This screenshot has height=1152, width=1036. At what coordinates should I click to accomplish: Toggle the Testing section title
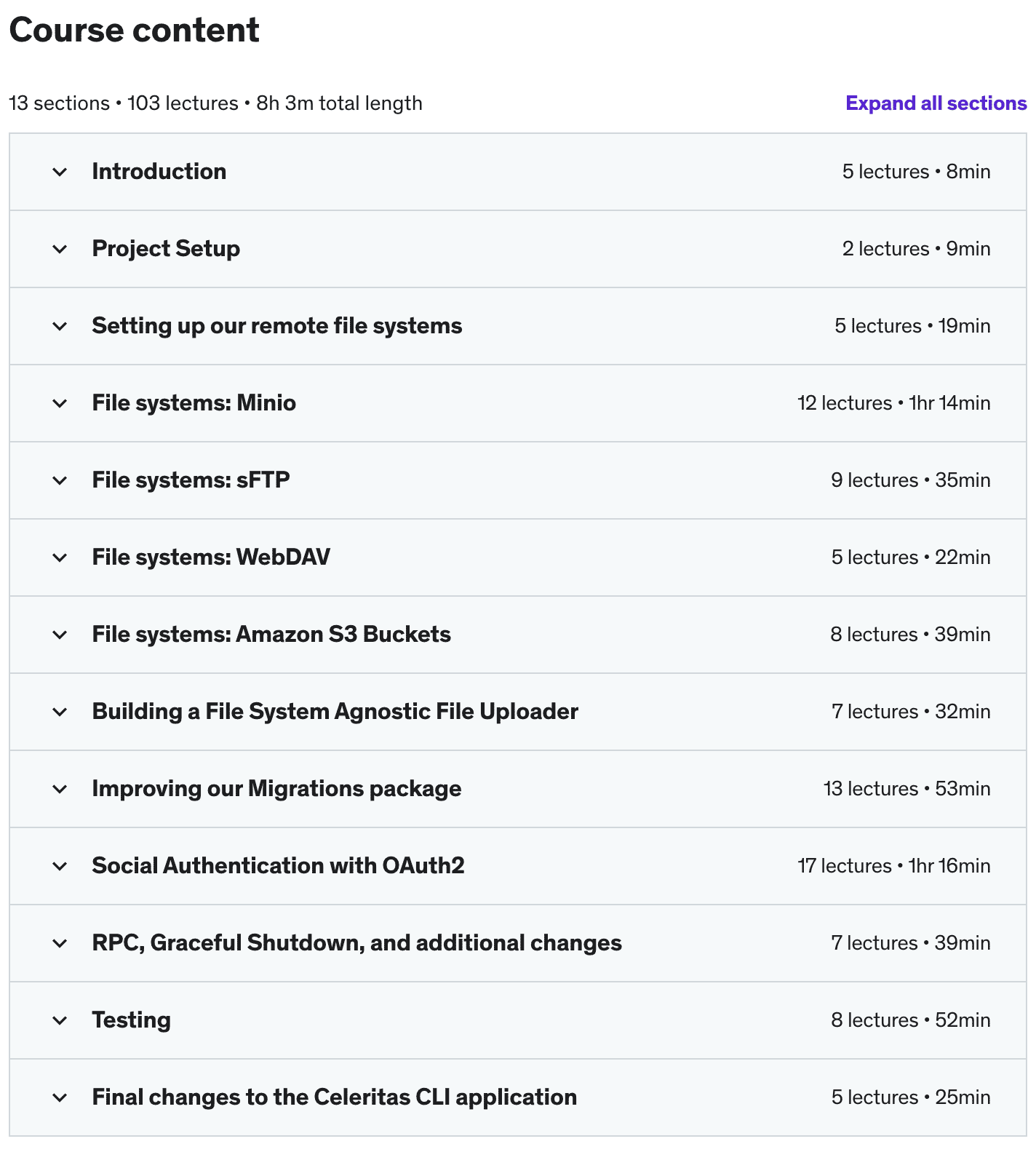point(131,1020)
